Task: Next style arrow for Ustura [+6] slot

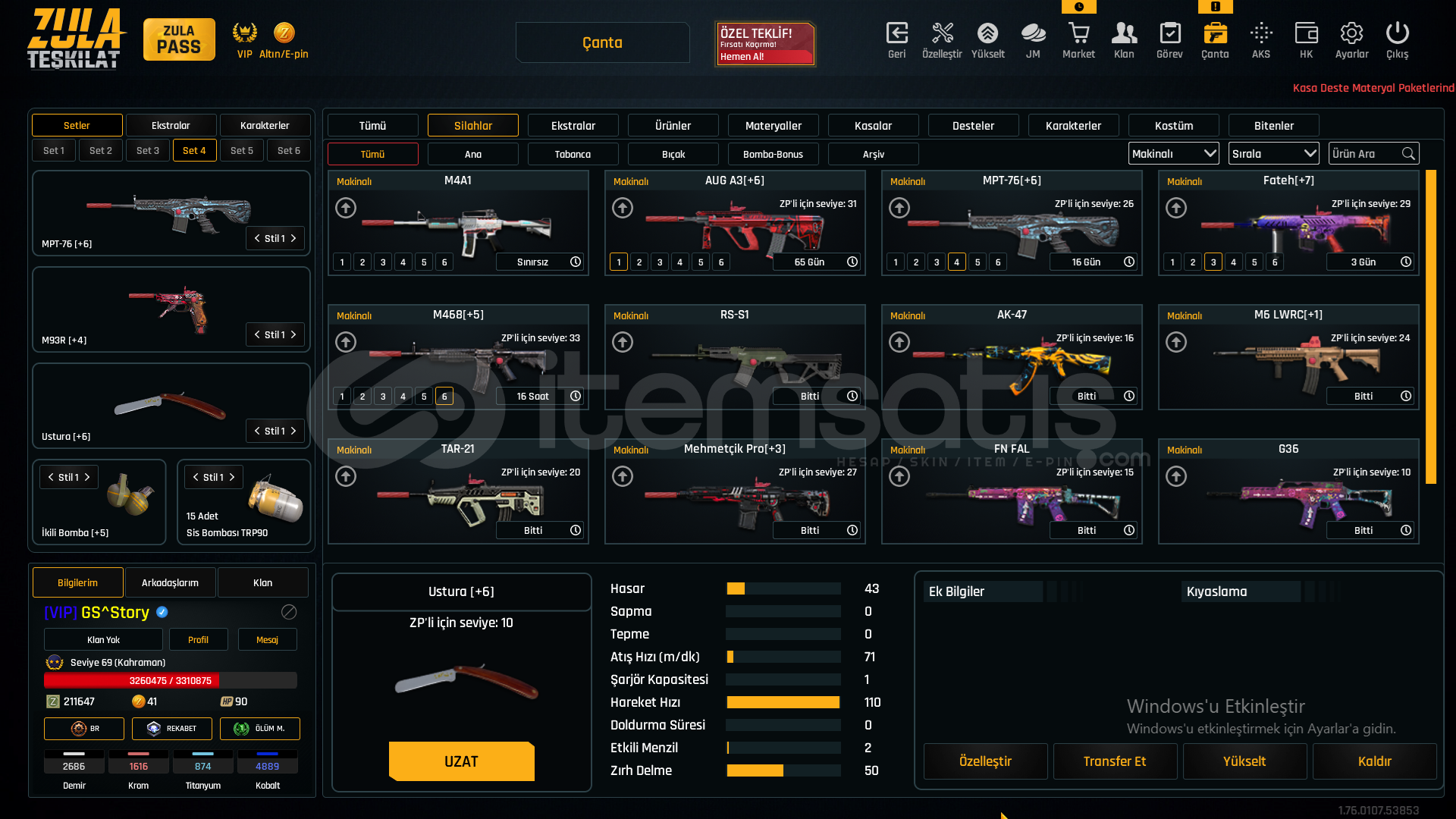Action: click(x=293, y=431)
